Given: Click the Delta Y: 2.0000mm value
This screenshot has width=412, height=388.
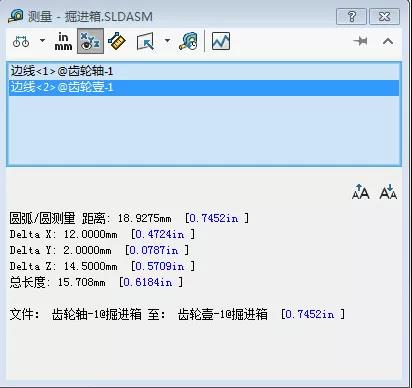Looking at the screenshot, I should tap(60, 250).
